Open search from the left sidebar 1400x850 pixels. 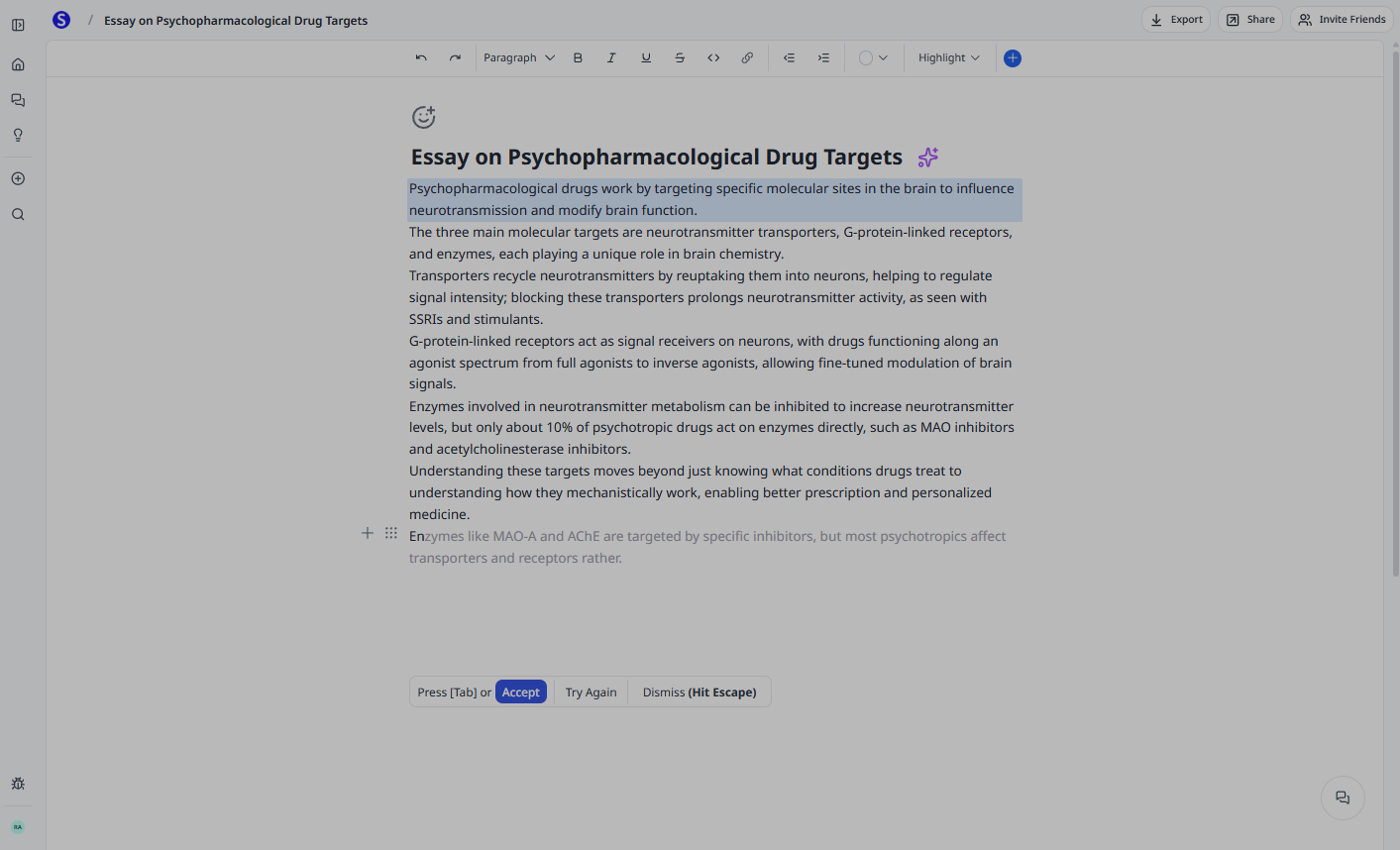tap(17, 214)
